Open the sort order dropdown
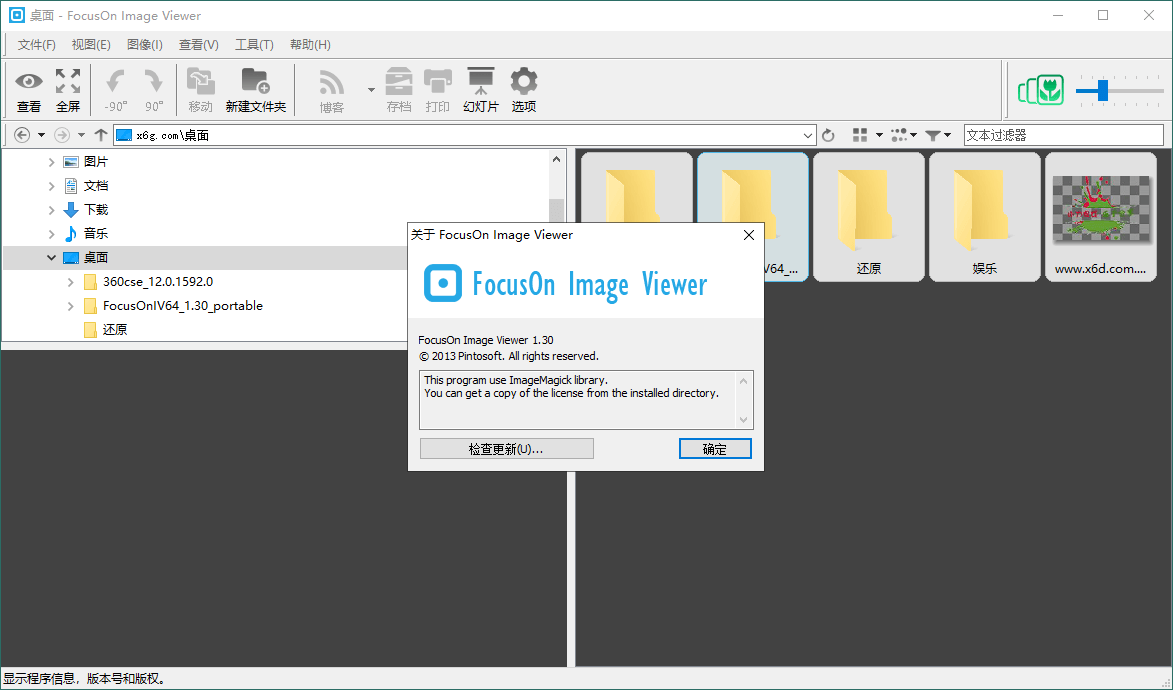This screenshot has width=1173, height=690. [x=913, y=134]
